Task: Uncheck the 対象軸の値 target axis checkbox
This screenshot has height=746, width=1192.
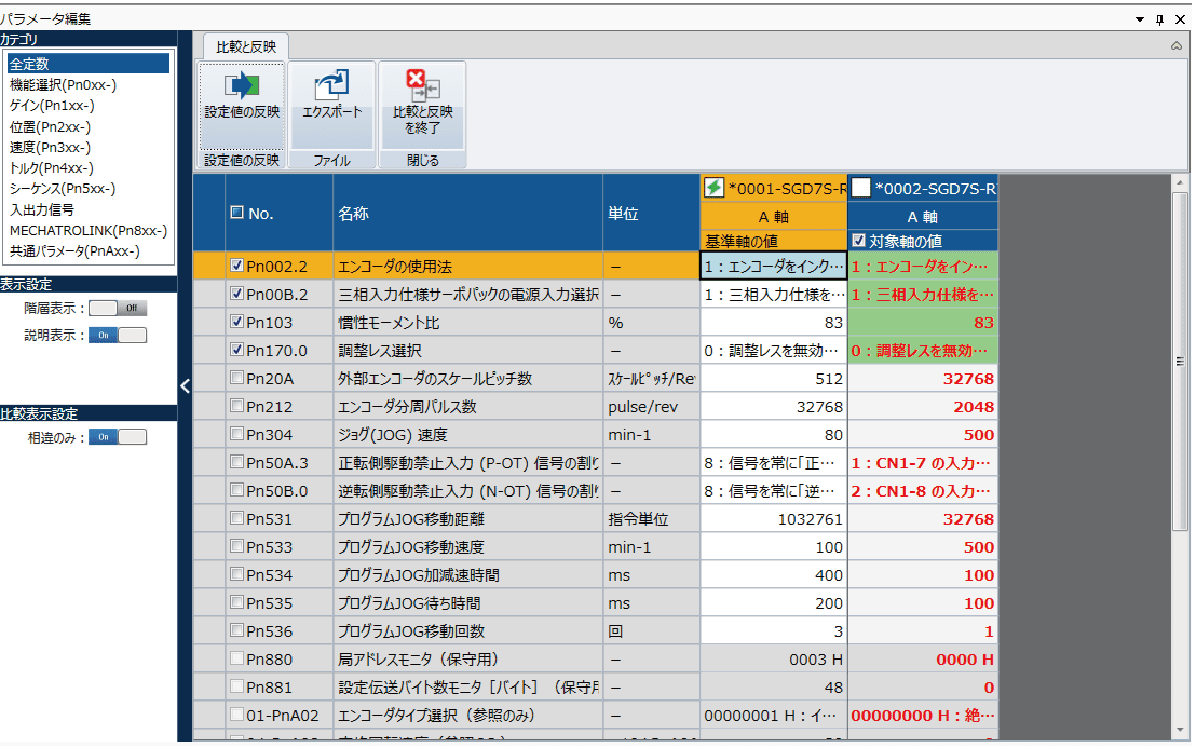Action: click(859, 240)
